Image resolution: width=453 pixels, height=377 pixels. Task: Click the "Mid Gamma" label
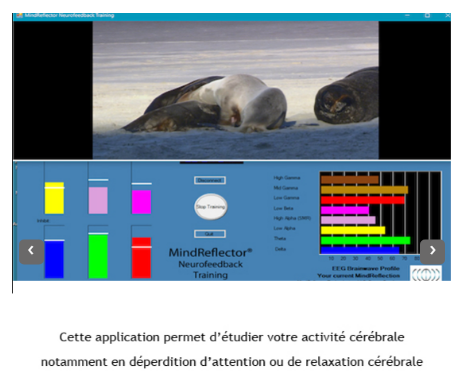click(x=286, y=188)
